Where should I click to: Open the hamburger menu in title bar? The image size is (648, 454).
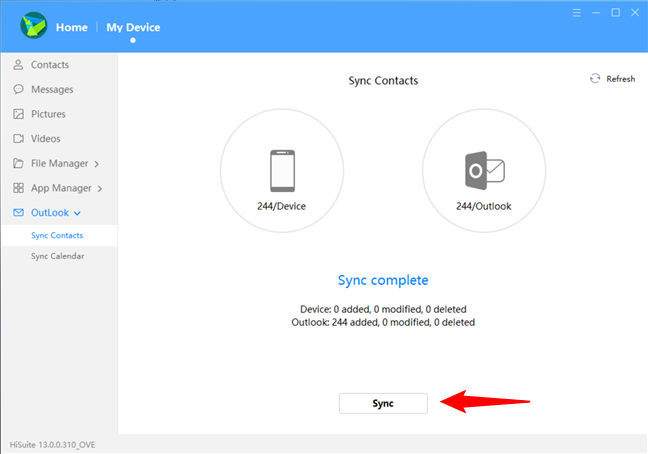pyautogui.click(x=576, y=14)
